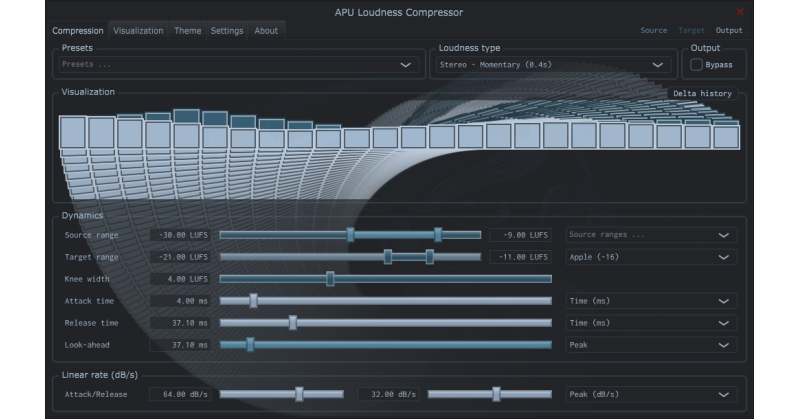Click the Attack time slider handle

[x=253, y=301]
